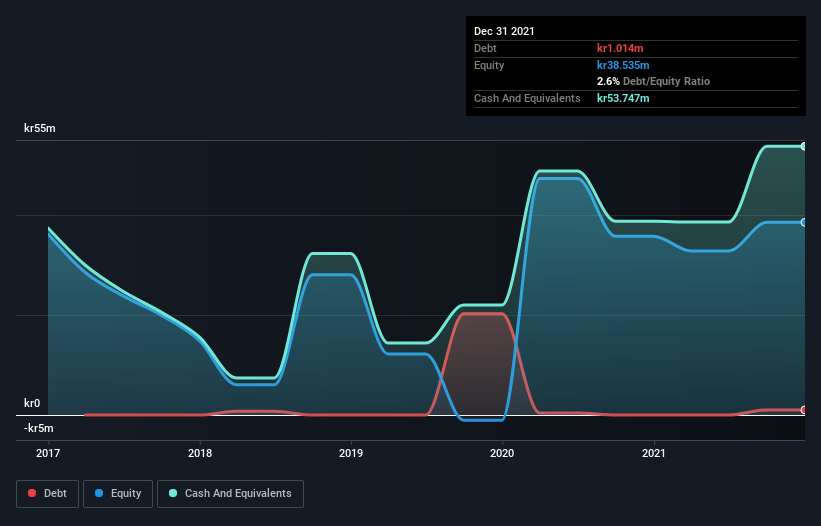Click the kr0 y-axis label
821x526 pixels.
(32, 403)
